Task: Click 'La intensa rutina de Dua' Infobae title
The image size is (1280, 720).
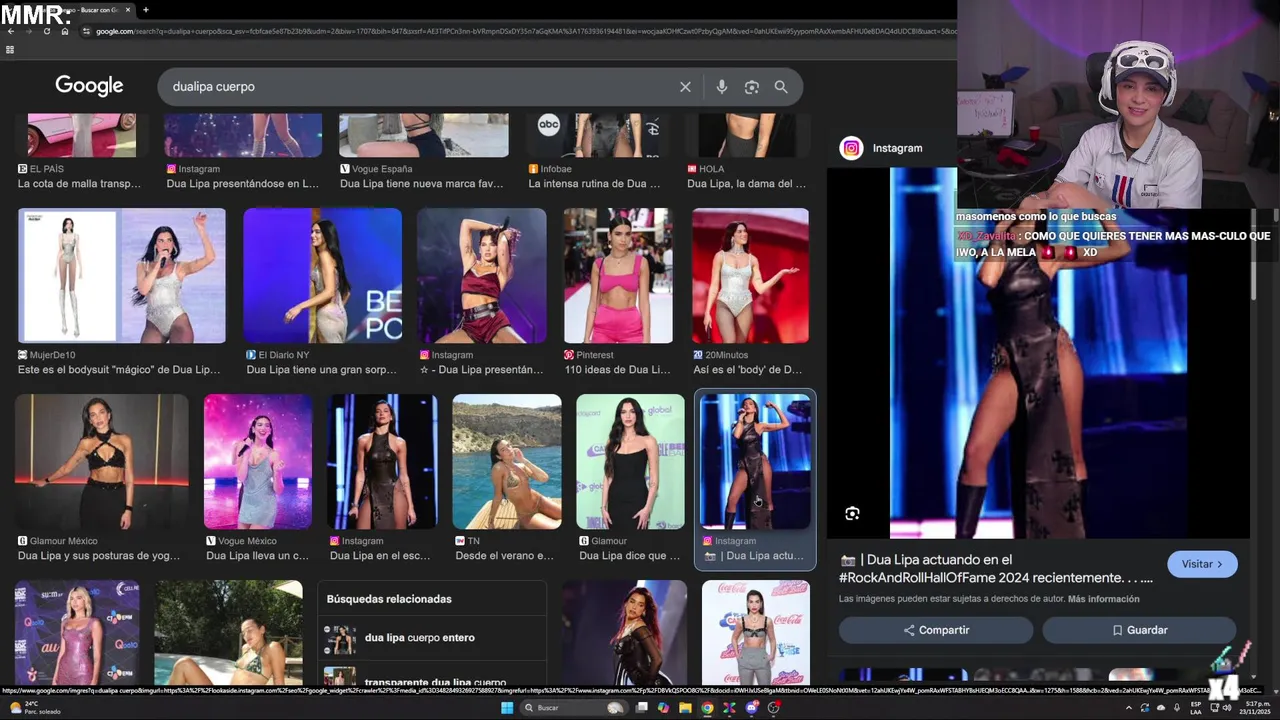Action: tap(594, 184)
